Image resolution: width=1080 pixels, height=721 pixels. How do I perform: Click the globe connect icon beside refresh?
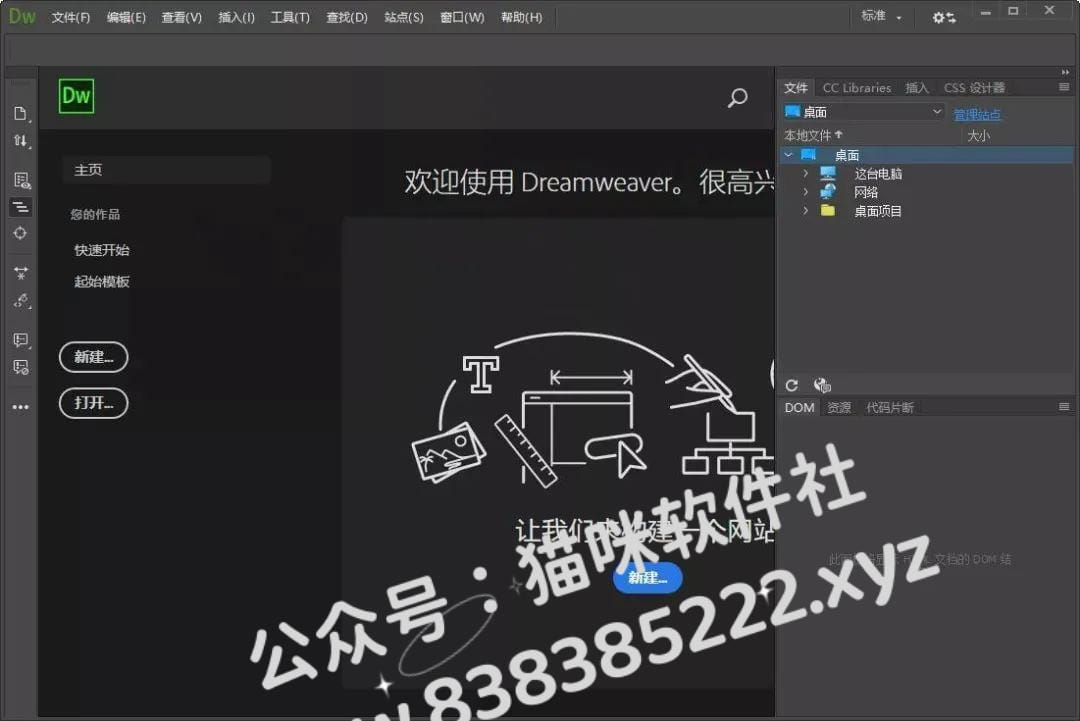[x=822, y=385]
